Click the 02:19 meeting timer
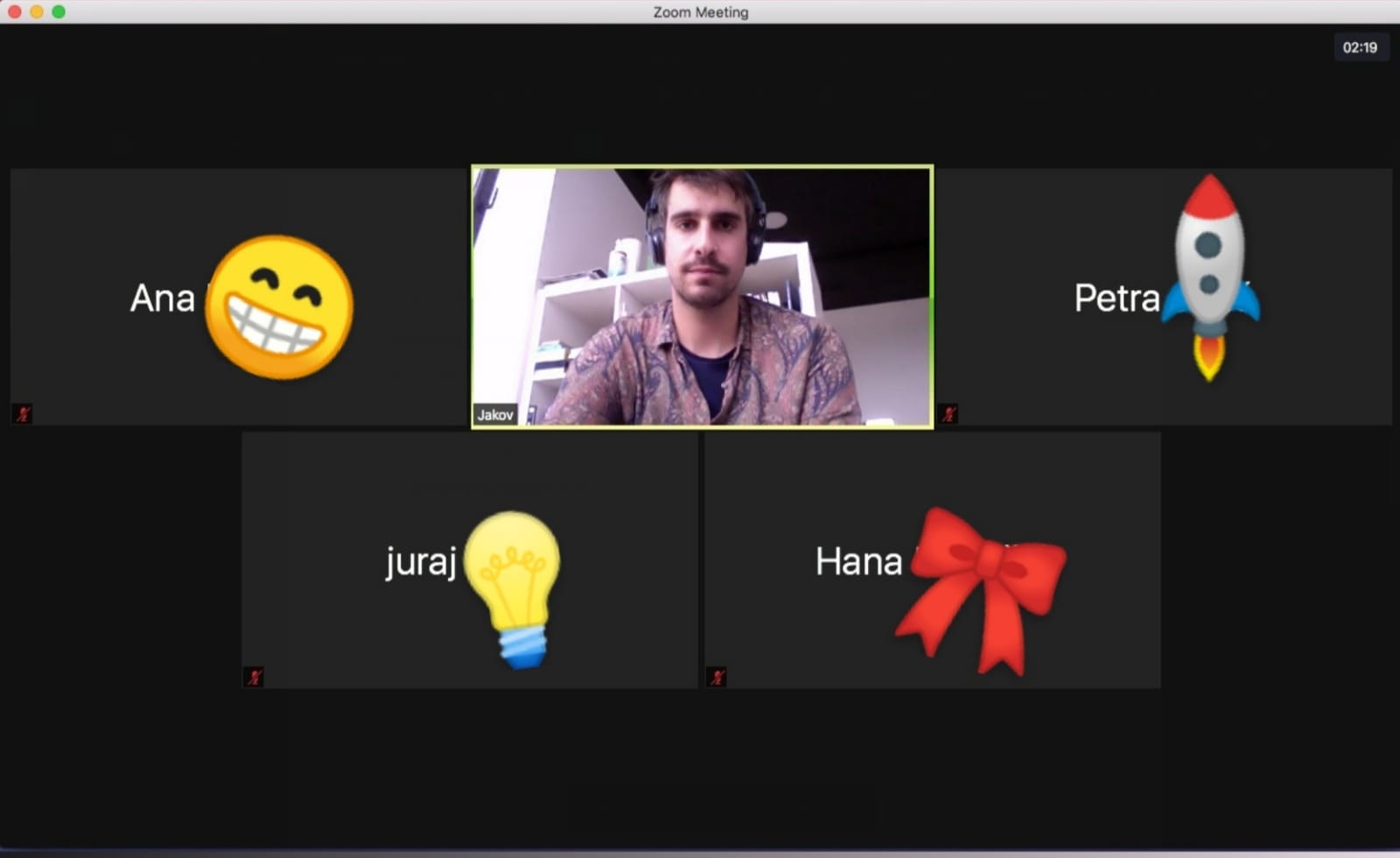The image size is (1400, 858). pyautogui.click(x=1360, y=47)
